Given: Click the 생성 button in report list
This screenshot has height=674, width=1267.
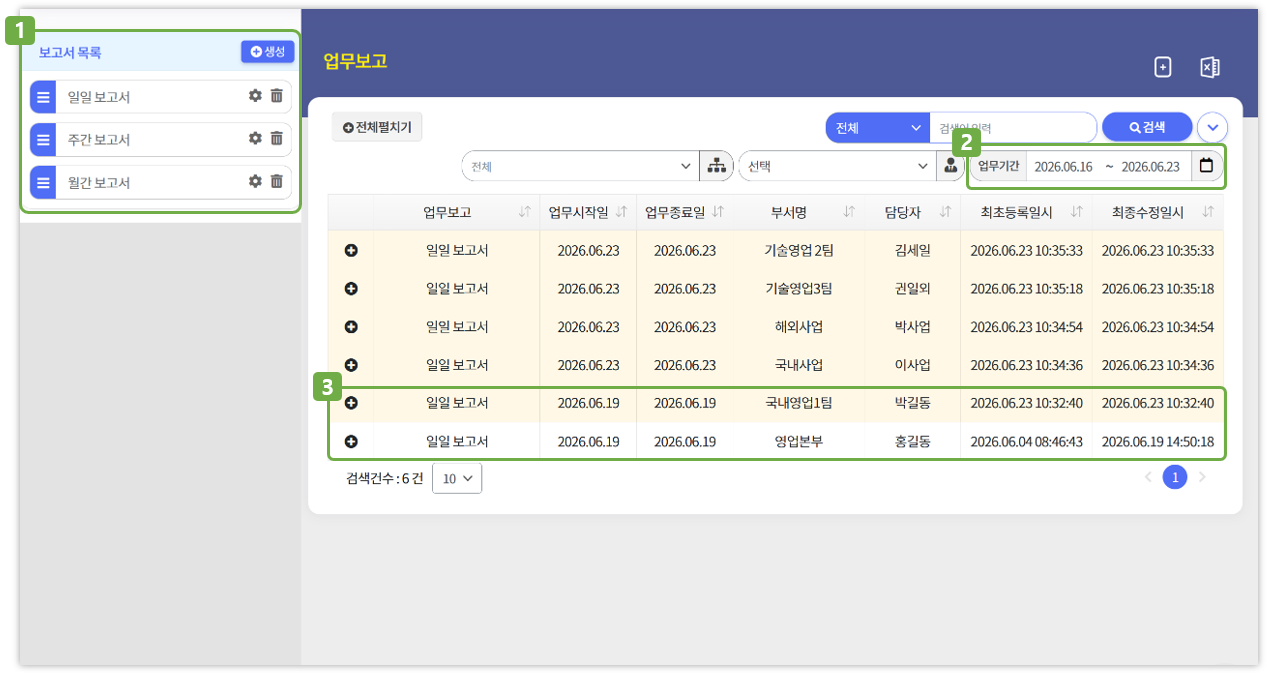Looking at the screenshot, I should click(x=268, y=52).
